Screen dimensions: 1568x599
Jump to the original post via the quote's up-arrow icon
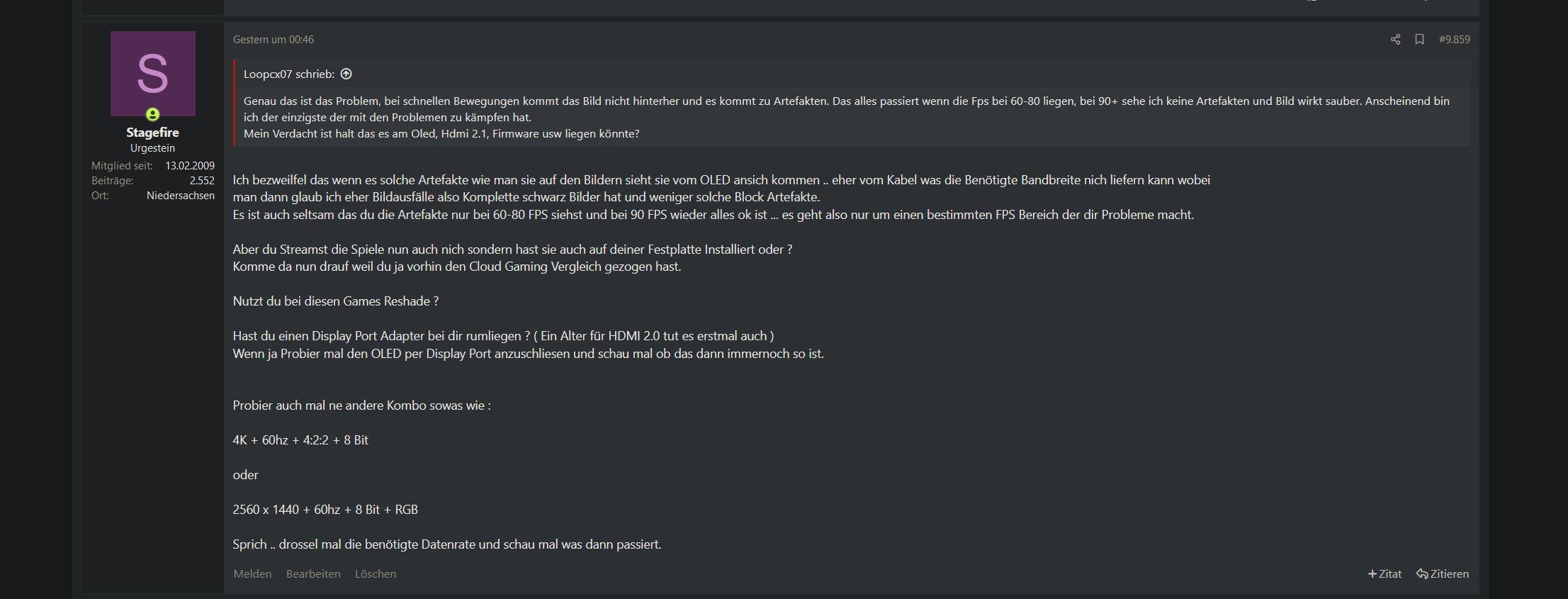[x=346, y=74]
